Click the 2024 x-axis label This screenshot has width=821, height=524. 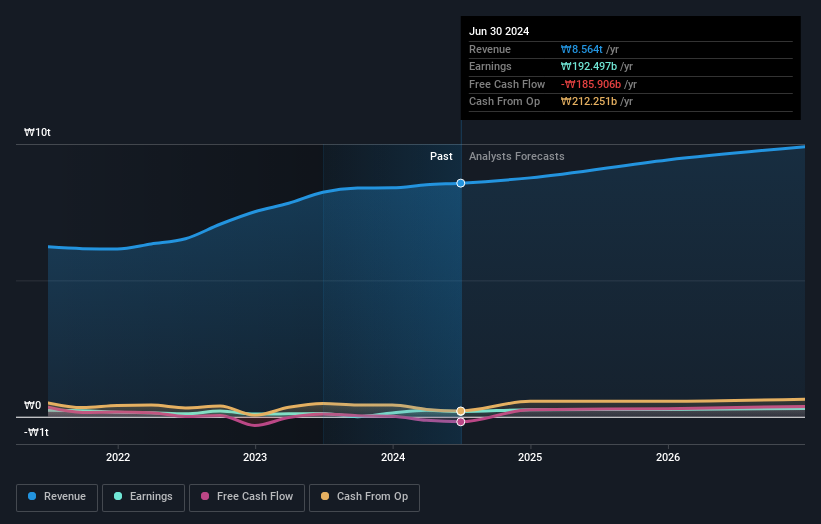point(393,457)
